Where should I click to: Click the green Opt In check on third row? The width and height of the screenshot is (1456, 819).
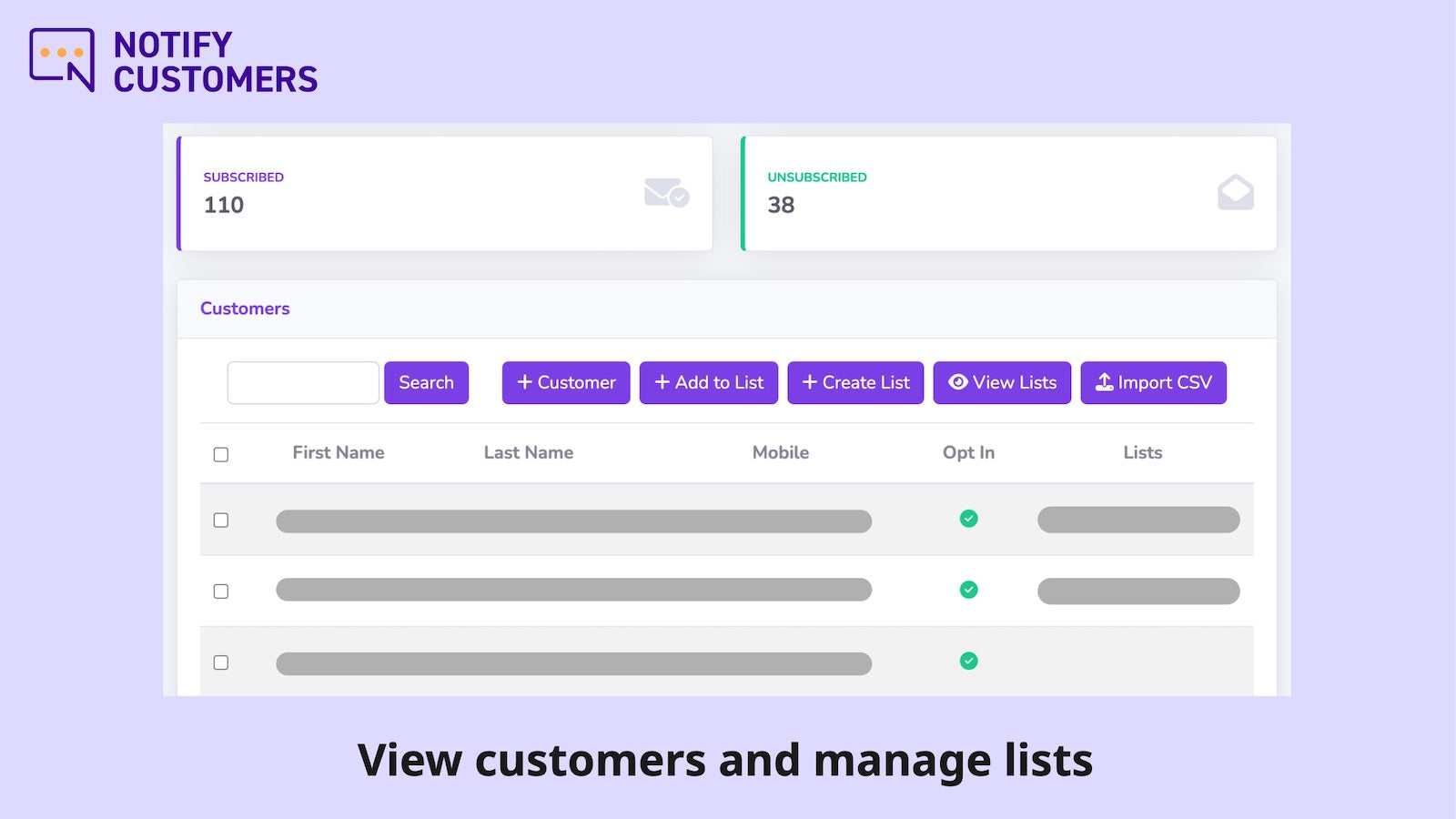[x=968, y=661]
